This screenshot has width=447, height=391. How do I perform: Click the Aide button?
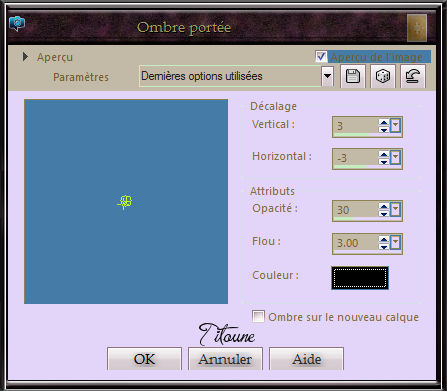click(306, 359)
